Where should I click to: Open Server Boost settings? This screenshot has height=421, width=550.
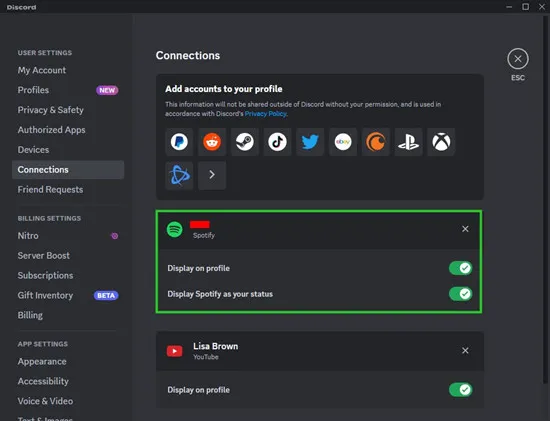68,256
